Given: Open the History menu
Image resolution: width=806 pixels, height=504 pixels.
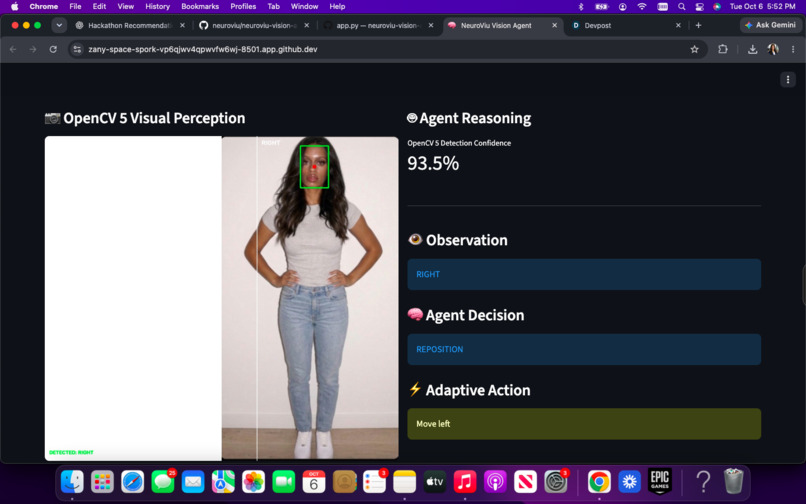Looking at the screenshot, I should coord(157,6).
